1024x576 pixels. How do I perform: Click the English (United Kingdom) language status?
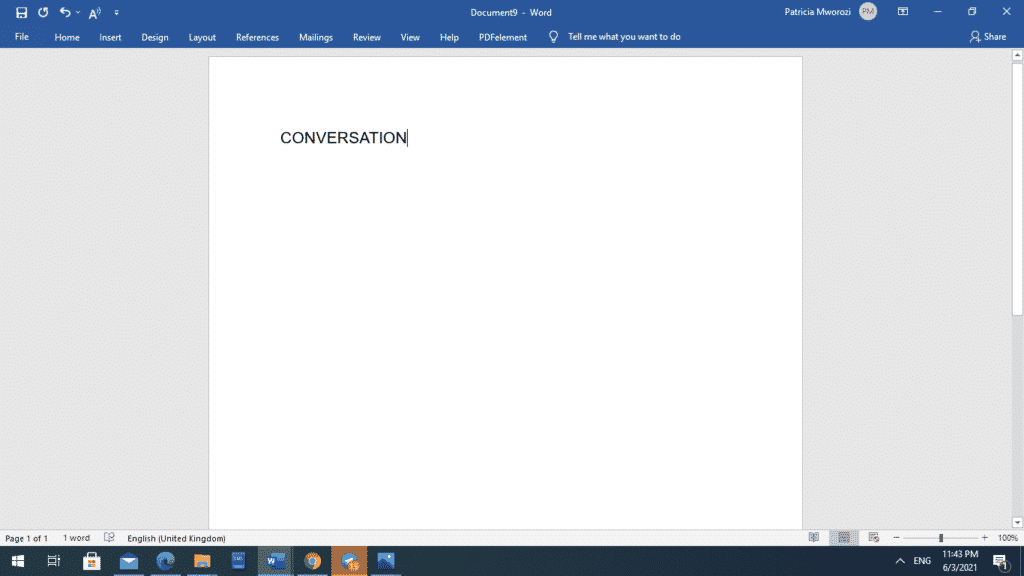pyautogui.click(x=176, y=537)
